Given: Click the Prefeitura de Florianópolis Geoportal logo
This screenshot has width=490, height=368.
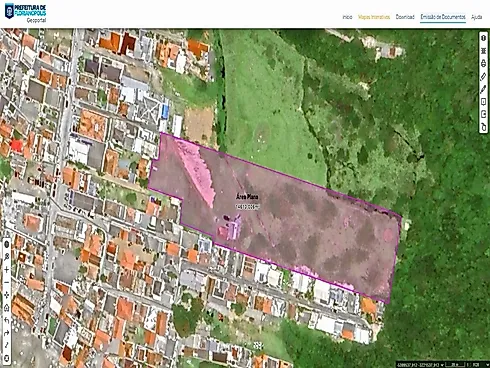Looking at the screenshot, I should [x=25, y=12].
